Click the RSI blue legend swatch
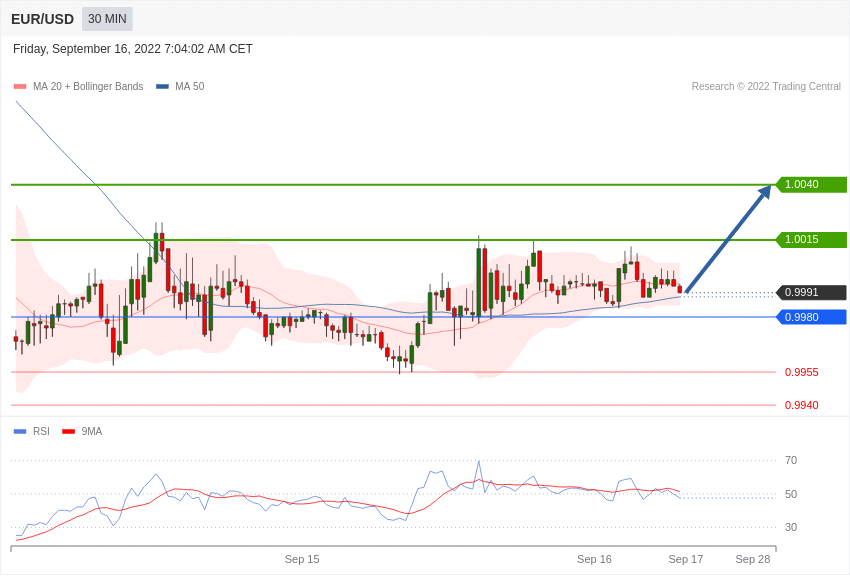Screen dimensions: 850x576 click(x=20, y=432)
